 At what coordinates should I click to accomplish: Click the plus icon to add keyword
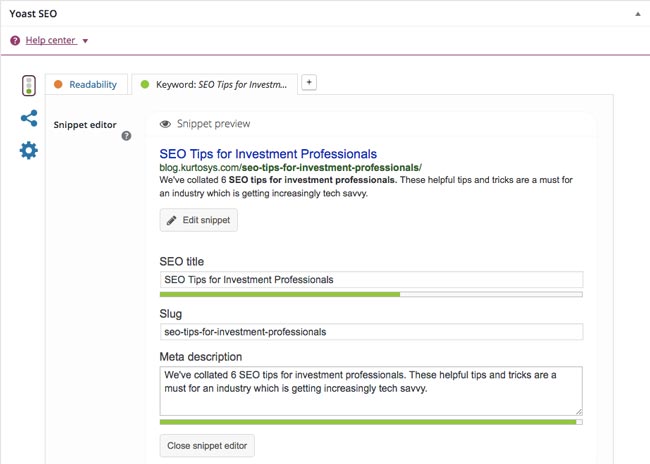point(309,83)
